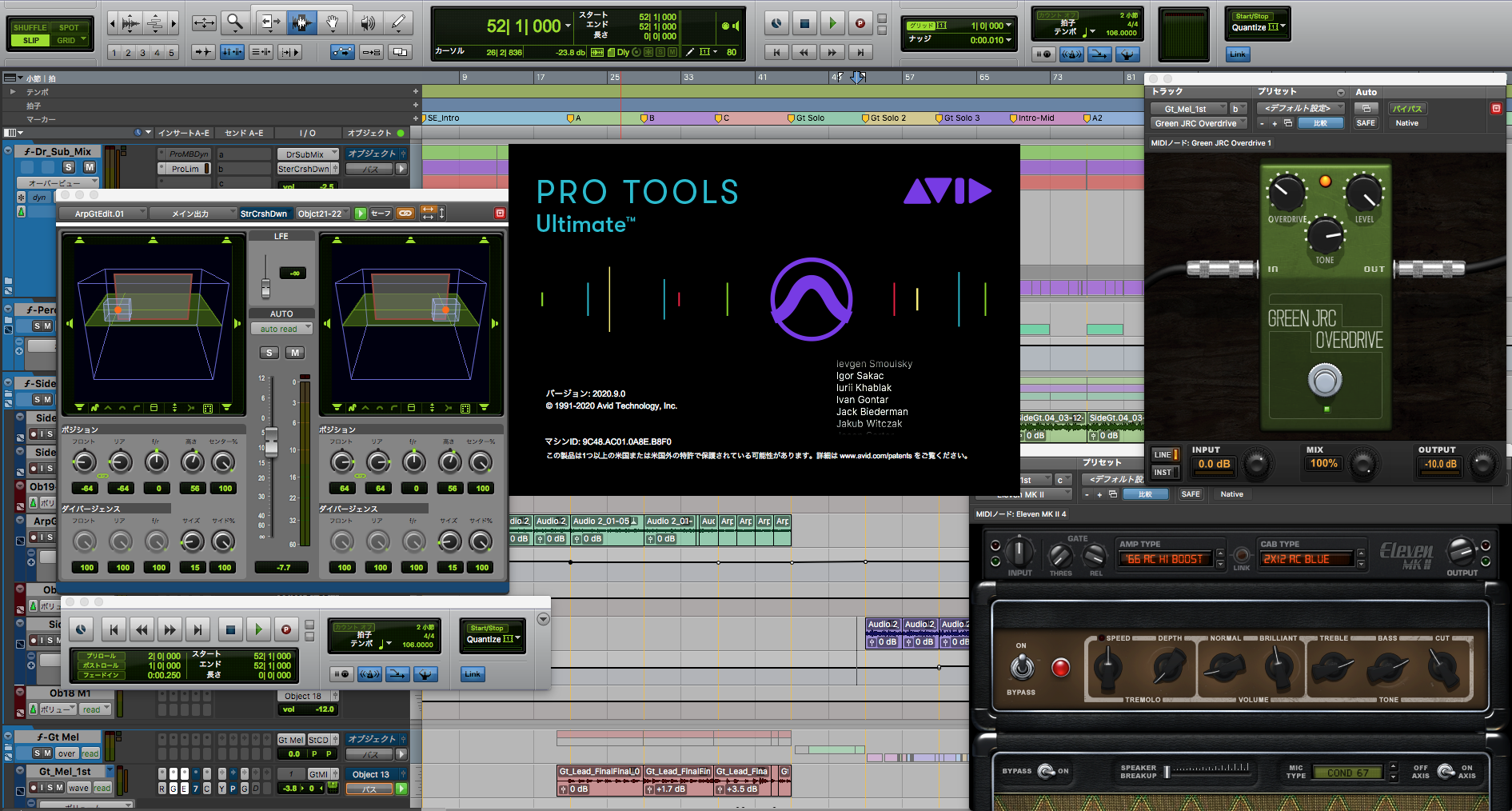Toggle main toolbar Metronome click button
1512x811 pixels.
(1071, 54)
